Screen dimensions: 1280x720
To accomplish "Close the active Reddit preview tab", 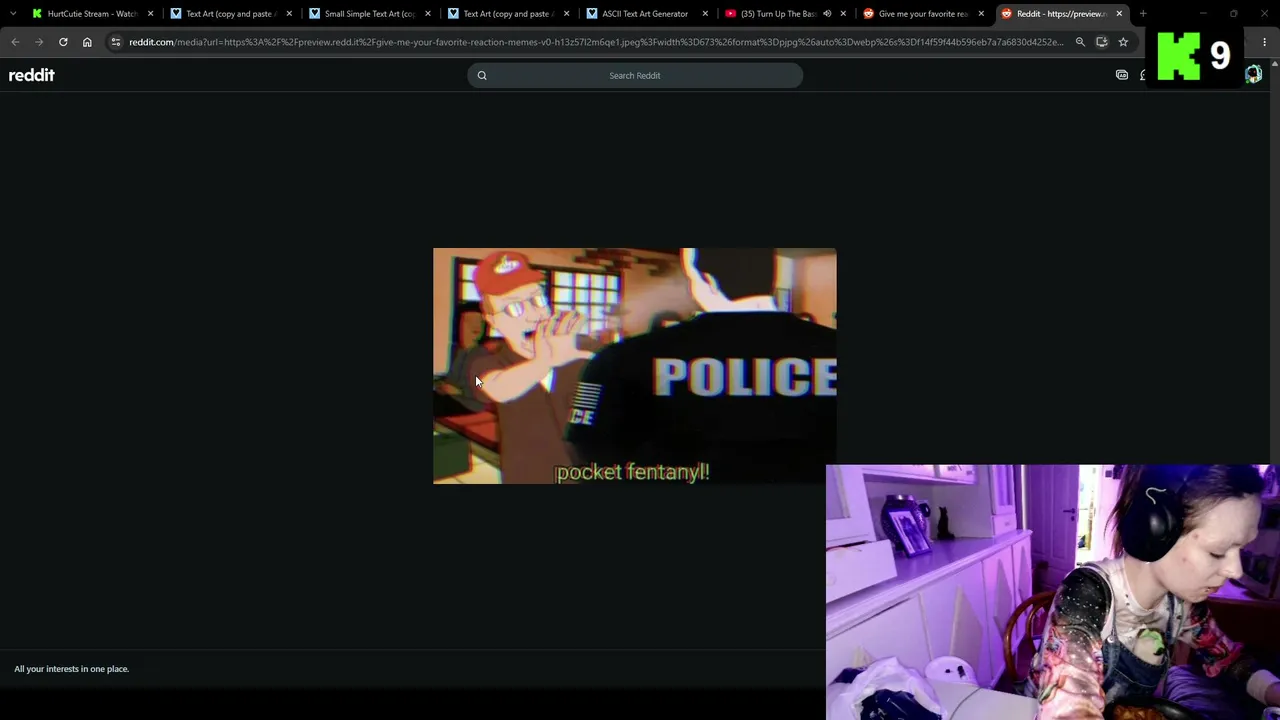I will point(1119,14).
